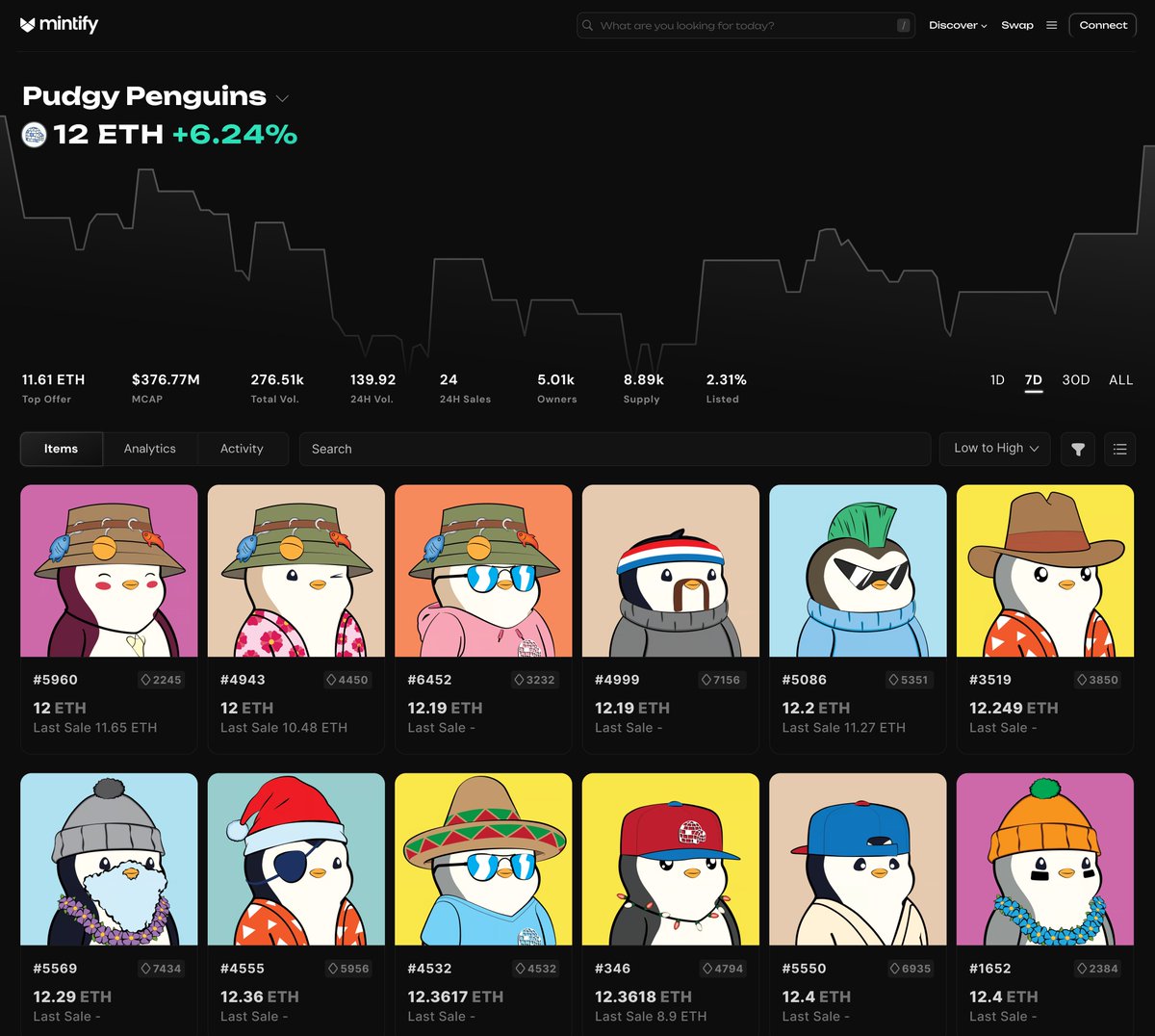Click the slash shortcut key badge
Screen dimensions: 1155x1036
(x=903, y=25)
